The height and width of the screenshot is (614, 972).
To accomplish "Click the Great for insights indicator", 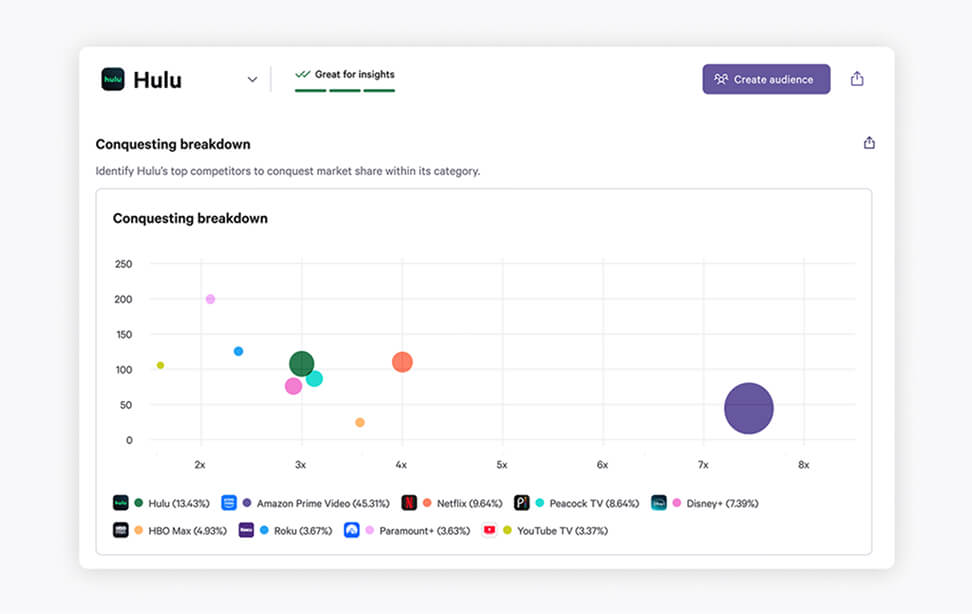I will pos(344,74).
